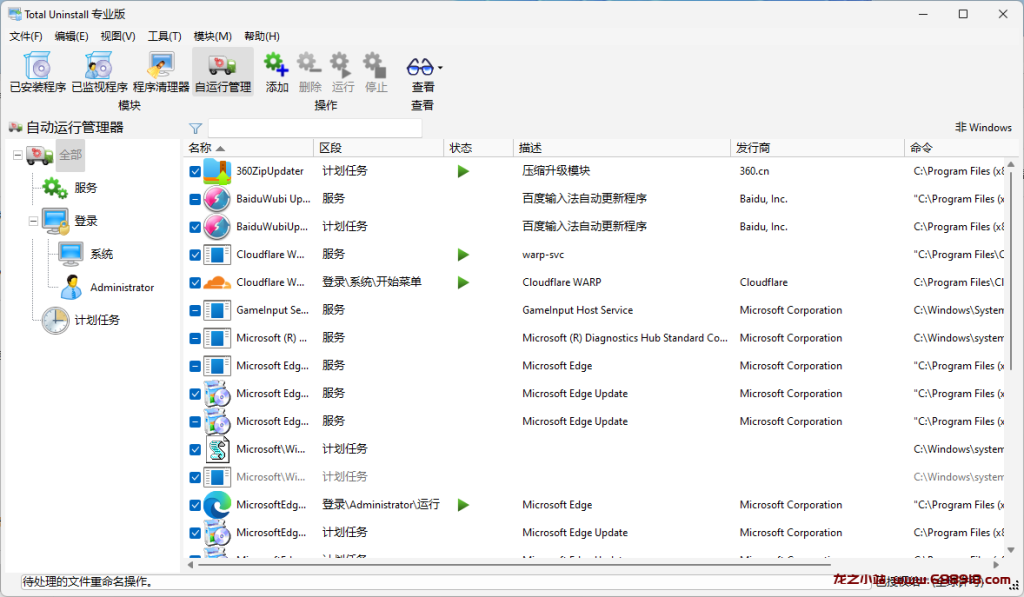This screenshot has height=597, width=1024.
Task: Toggle the checkbox for GameInput Se... service
Action: click(x=195, y=310)
